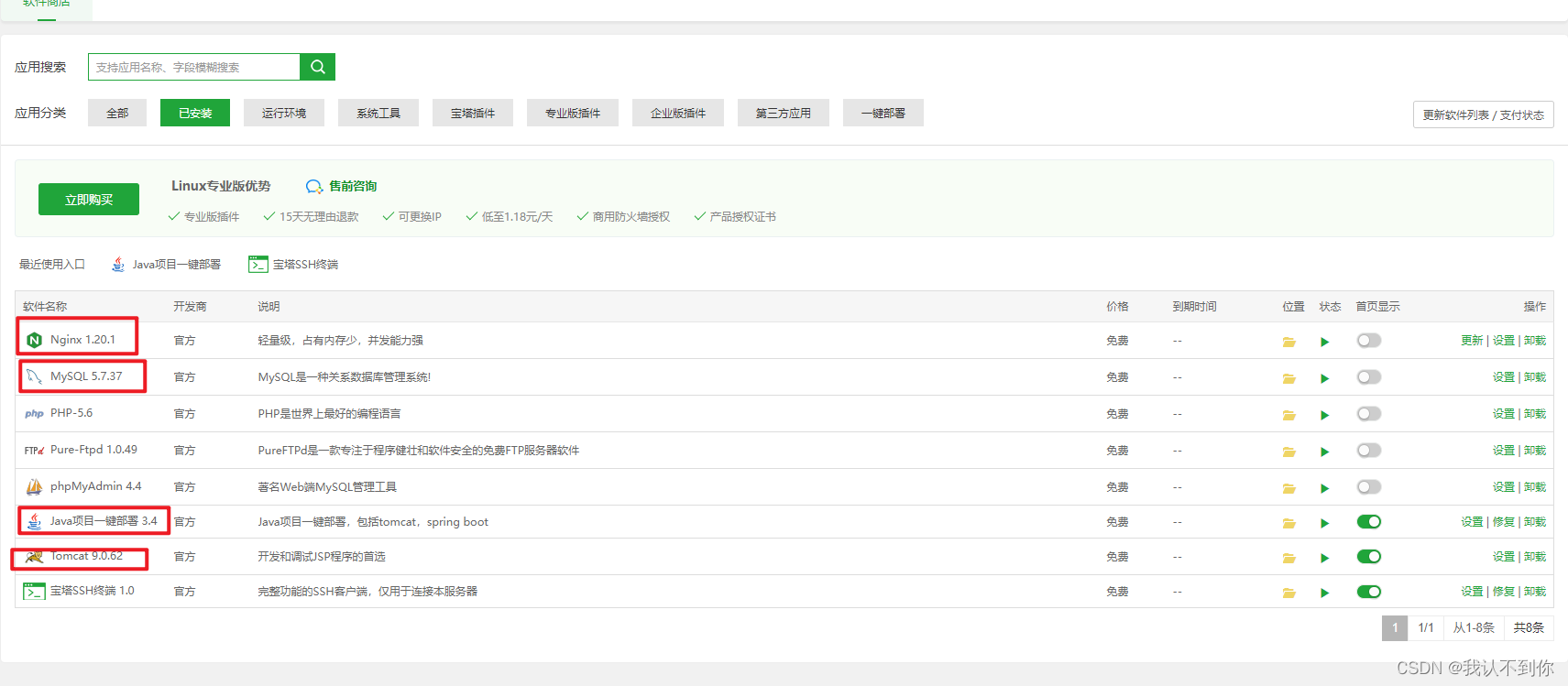Click the status play icon for PHP-5.6
The width and height of the screenshot is (1568, 686).
coord(1324,415)
